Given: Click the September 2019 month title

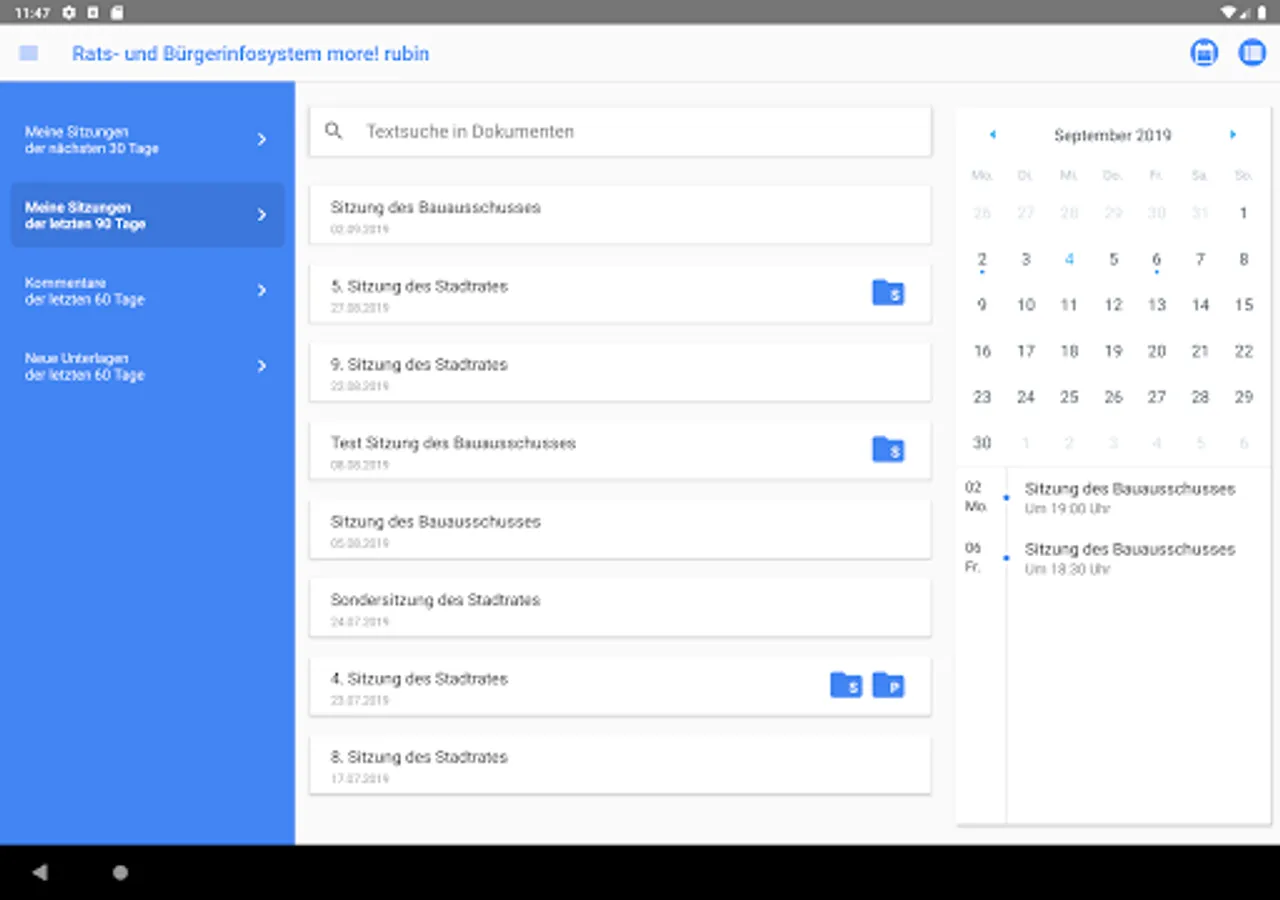Looking at the screenshot, I should (x=1112, y=135).
